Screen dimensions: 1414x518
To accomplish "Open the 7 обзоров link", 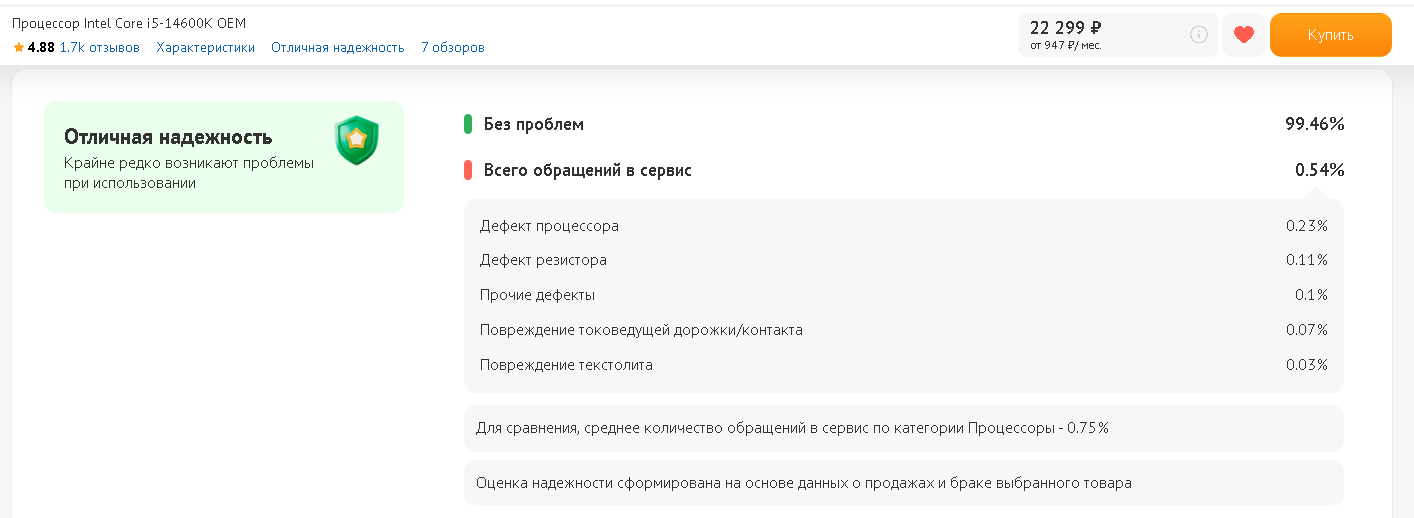I will (453, 47).
